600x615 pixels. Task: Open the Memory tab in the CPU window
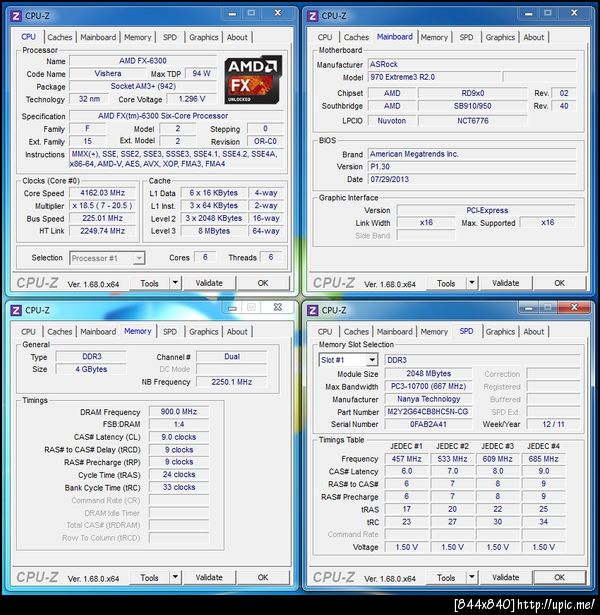(138, 37)
